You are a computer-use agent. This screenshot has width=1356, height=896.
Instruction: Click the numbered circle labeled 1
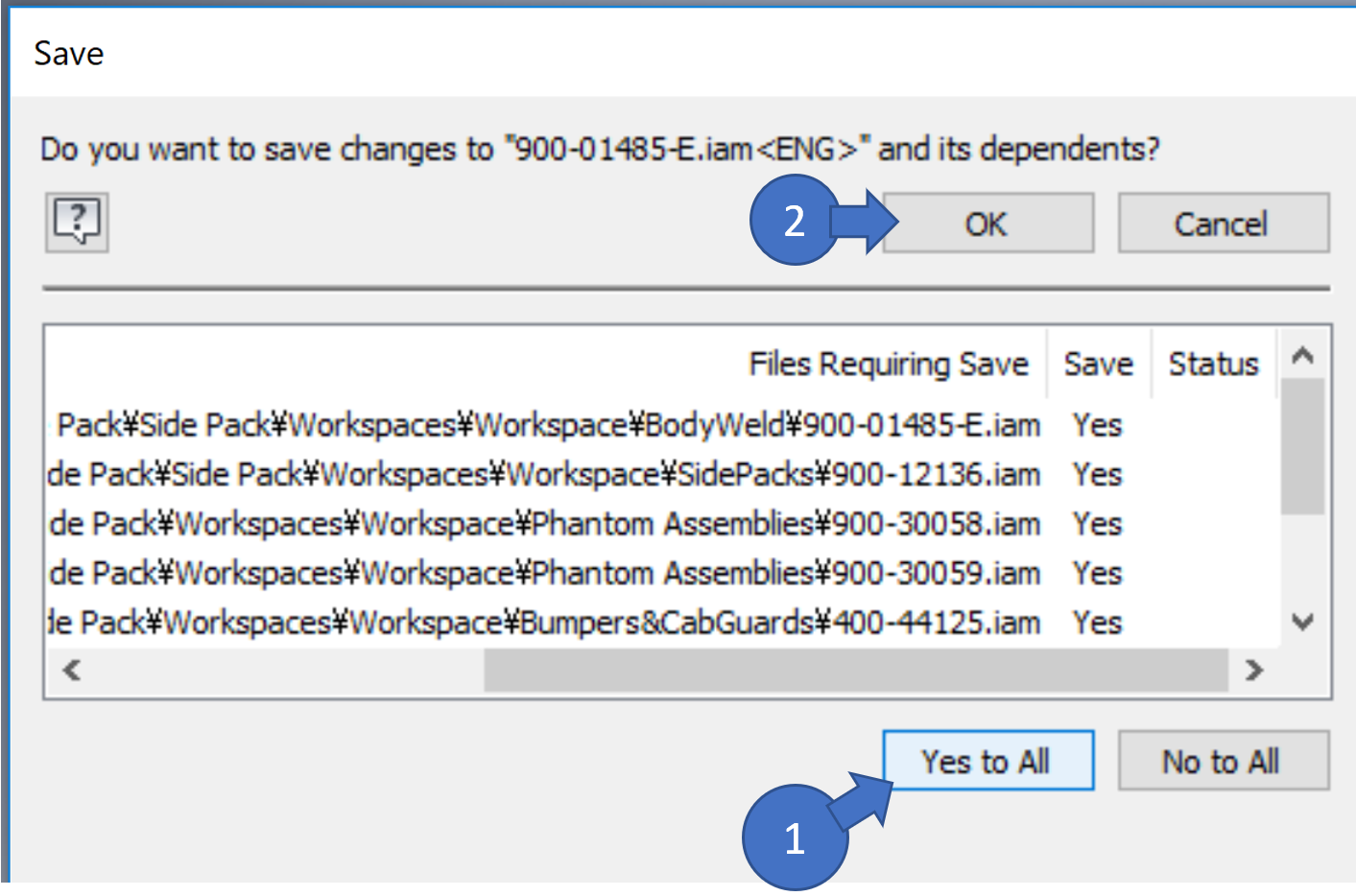pyautogui.click(x=795, y=839)
